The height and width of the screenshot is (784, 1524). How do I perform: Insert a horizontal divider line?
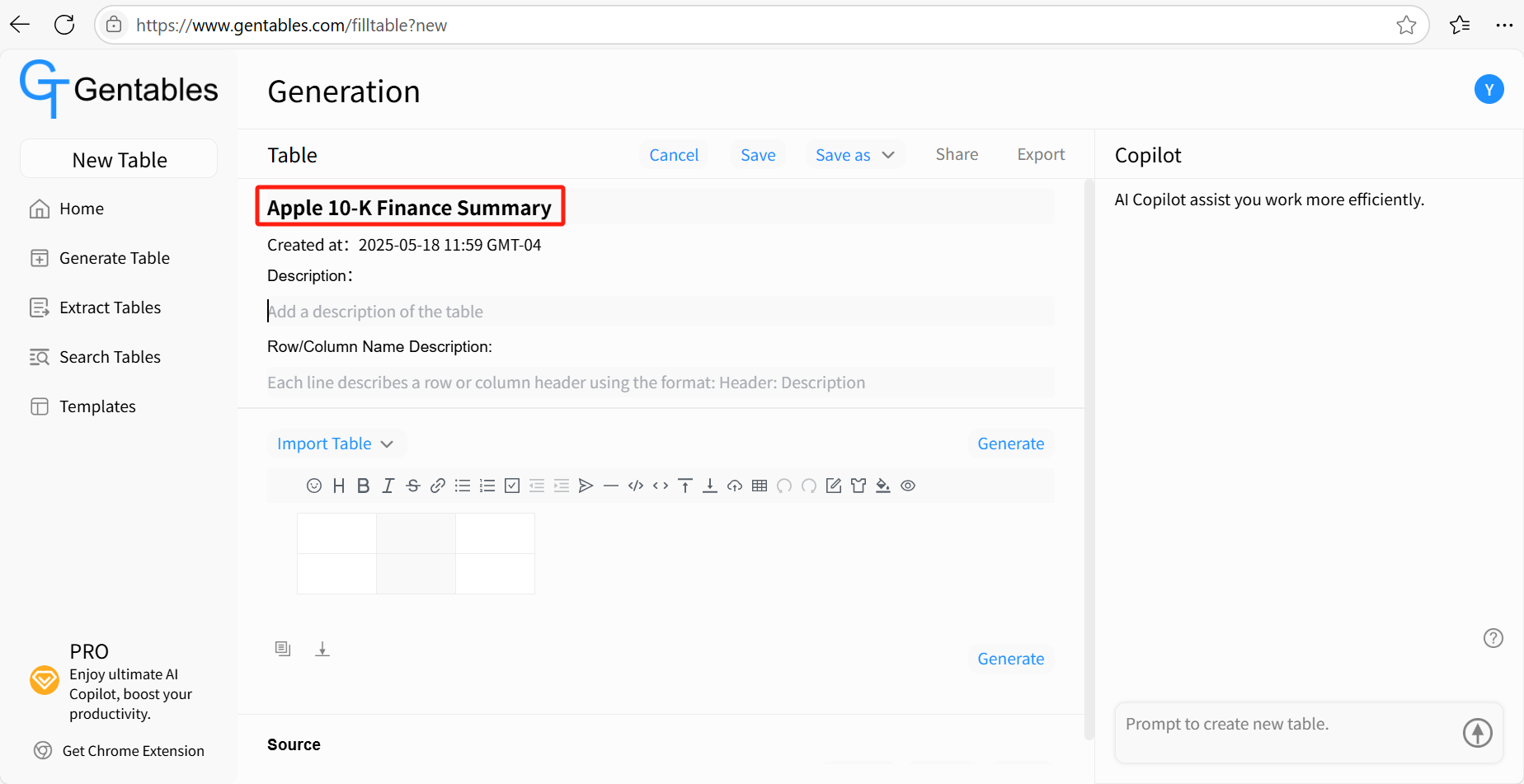(611, 486)
